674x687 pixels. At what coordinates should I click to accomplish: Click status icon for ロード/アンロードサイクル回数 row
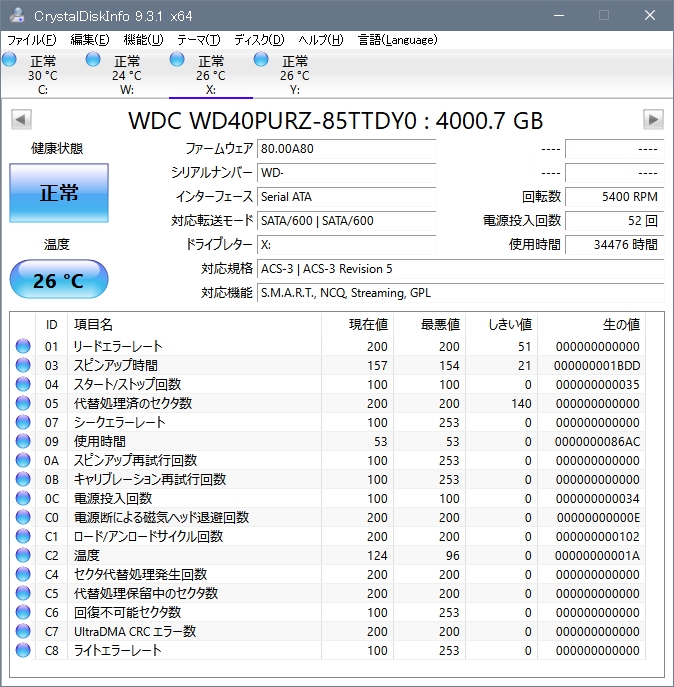click(x=23, y=536)
